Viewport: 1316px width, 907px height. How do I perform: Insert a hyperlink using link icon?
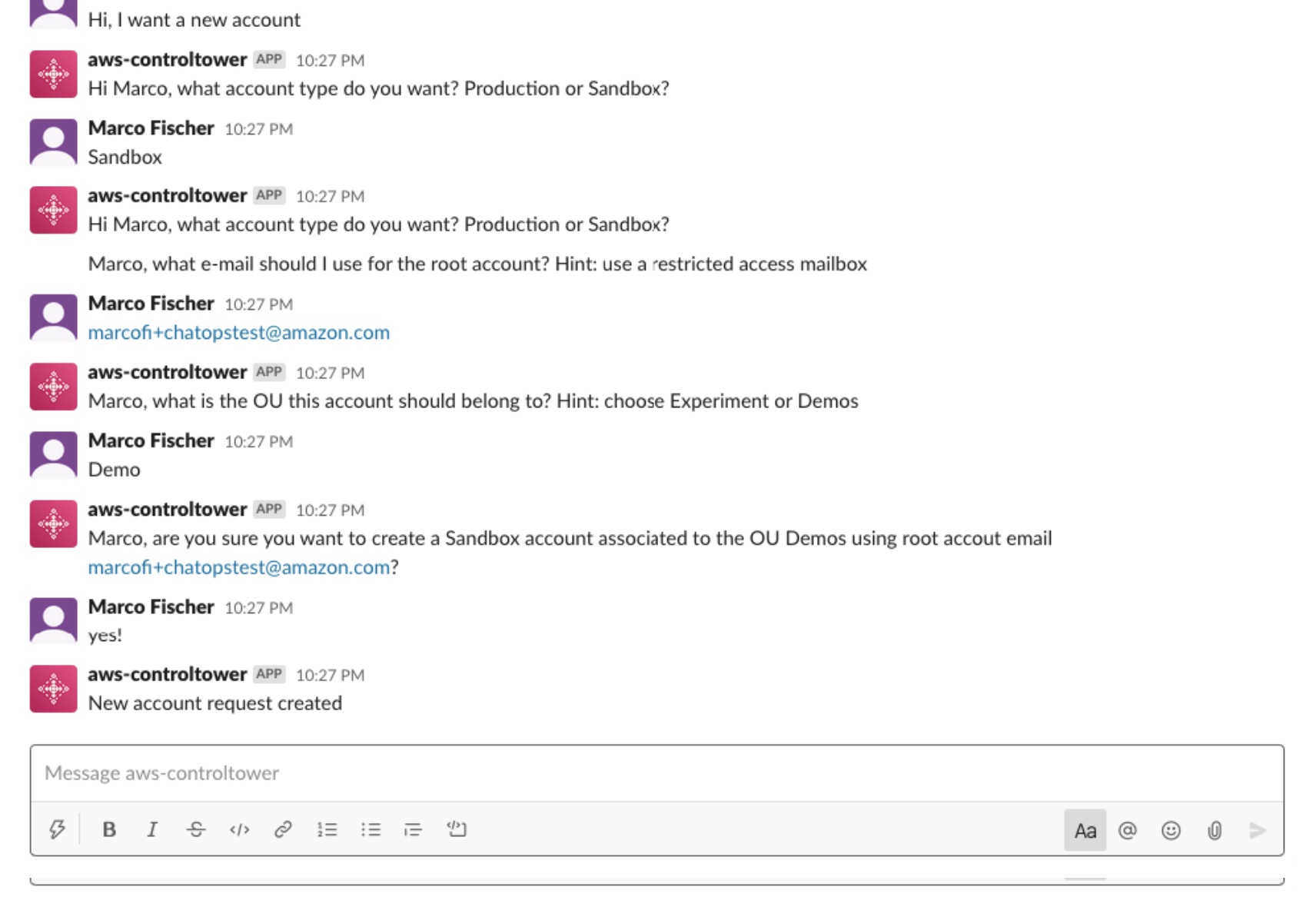pyautogui.click(x=283, y=829)
